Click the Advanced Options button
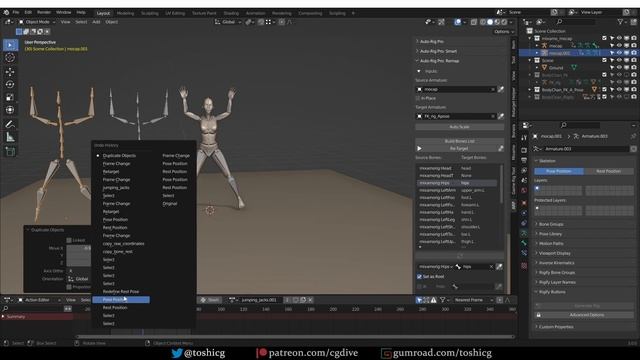640x360 pixels. [x=587, y=315]
